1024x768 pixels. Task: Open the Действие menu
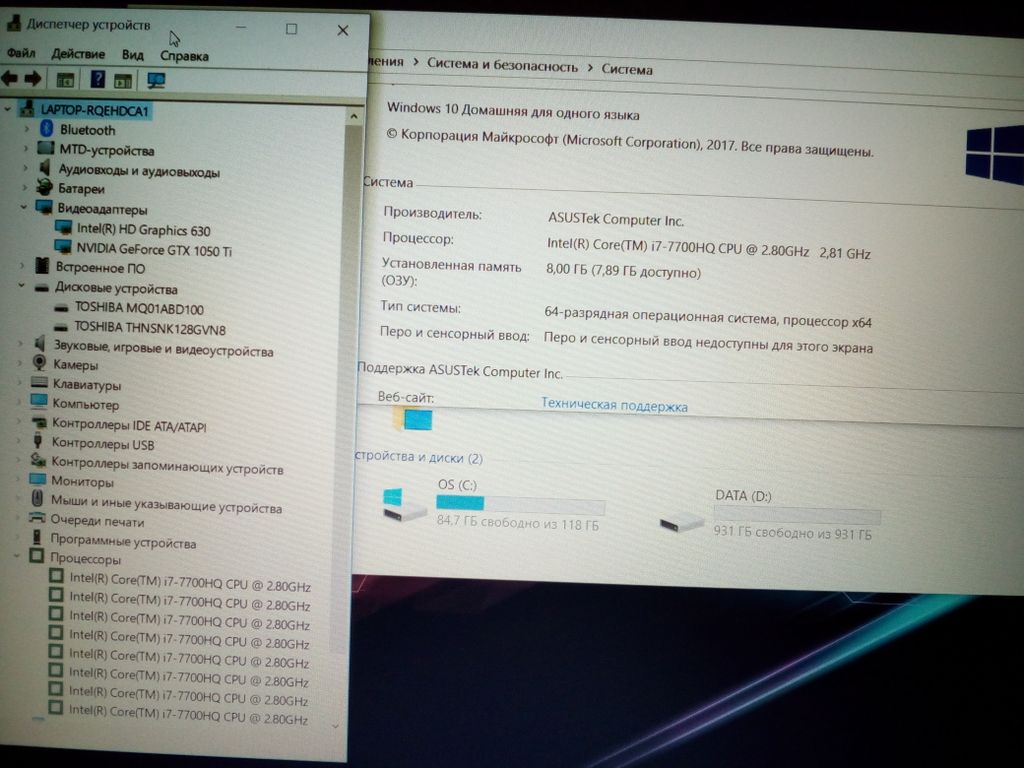click(x=78, y=54)
